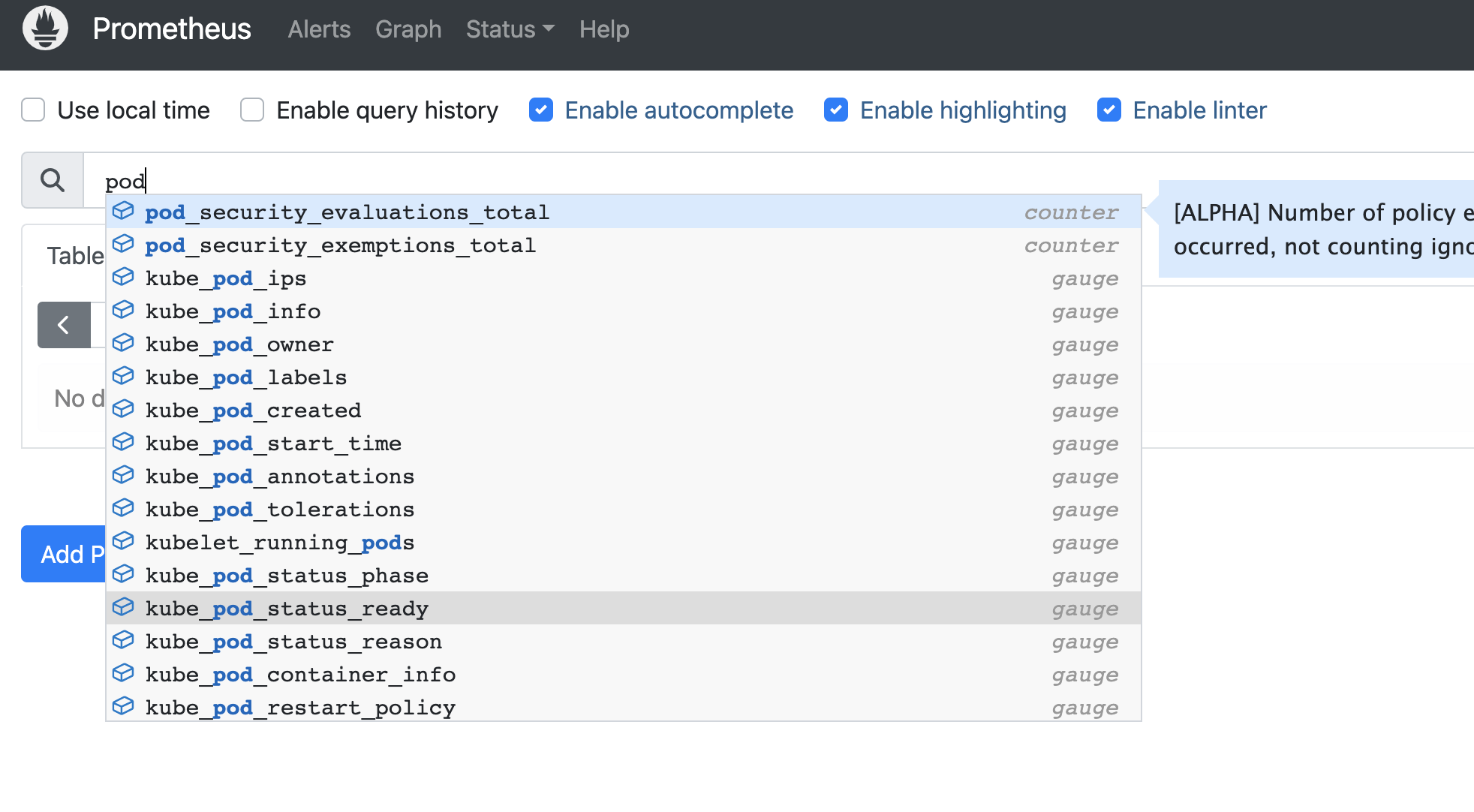Click the cube icon beside kube_pod_start_time
Image resolution: width=1474 pixels, height=812 pixels.
(x=123, y=442)
